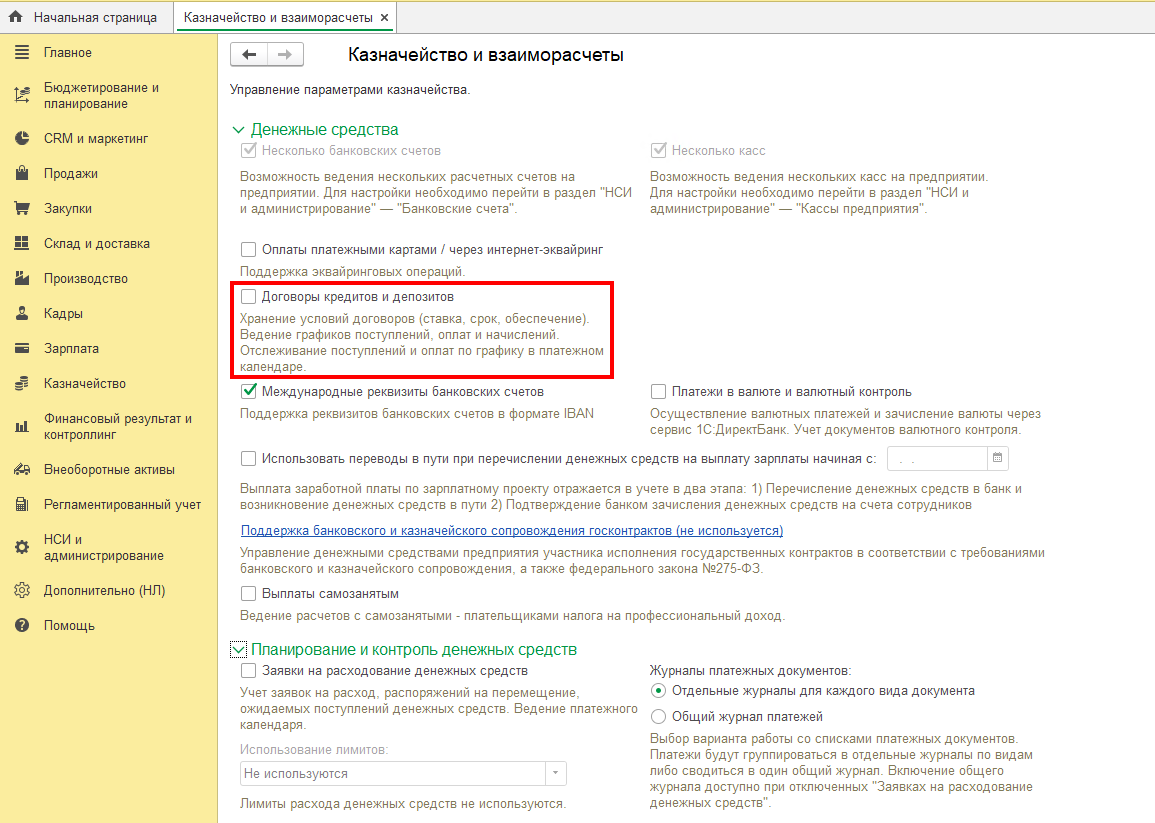Screen dimensions: 1155x823
Task: Click the Зарплата card icon
Action: [22, 349]
